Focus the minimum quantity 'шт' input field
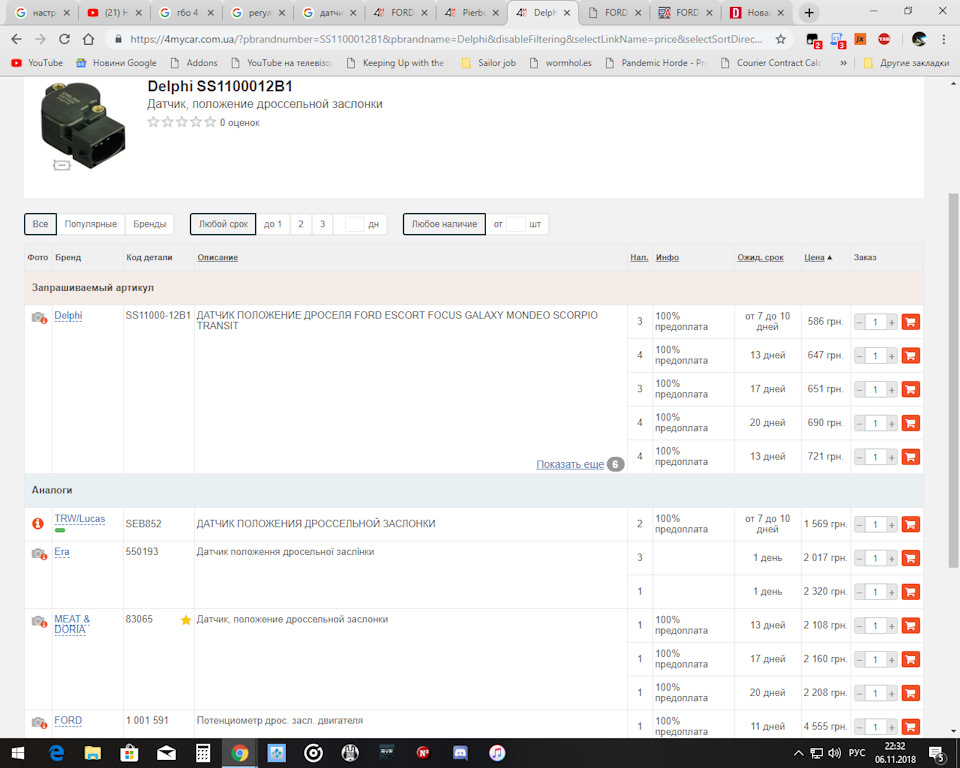This screenshot has height=768, width=960. point(516,224)
